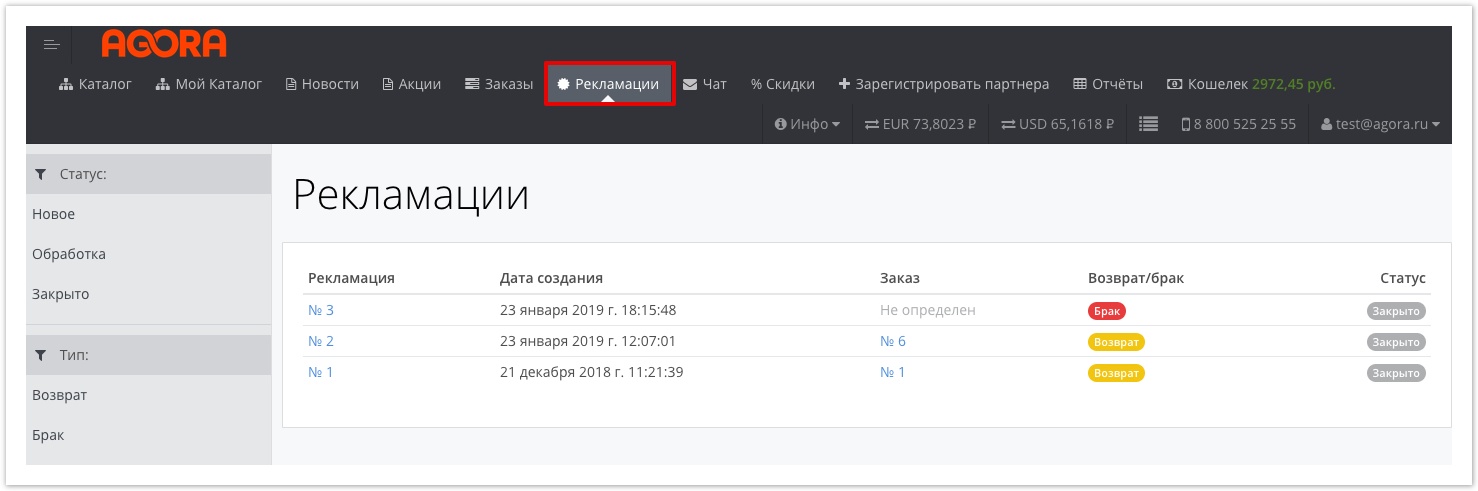Image resolution: width=1478 pixels, height=491 pixels.
Task: Click date 23 января 2019 г. 18:15:48
Action: 588,310
